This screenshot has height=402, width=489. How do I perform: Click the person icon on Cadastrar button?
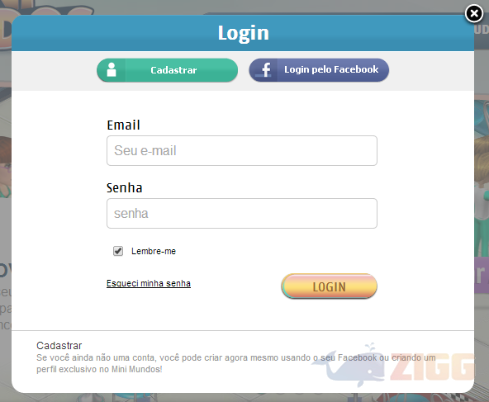tap(111, 70)
